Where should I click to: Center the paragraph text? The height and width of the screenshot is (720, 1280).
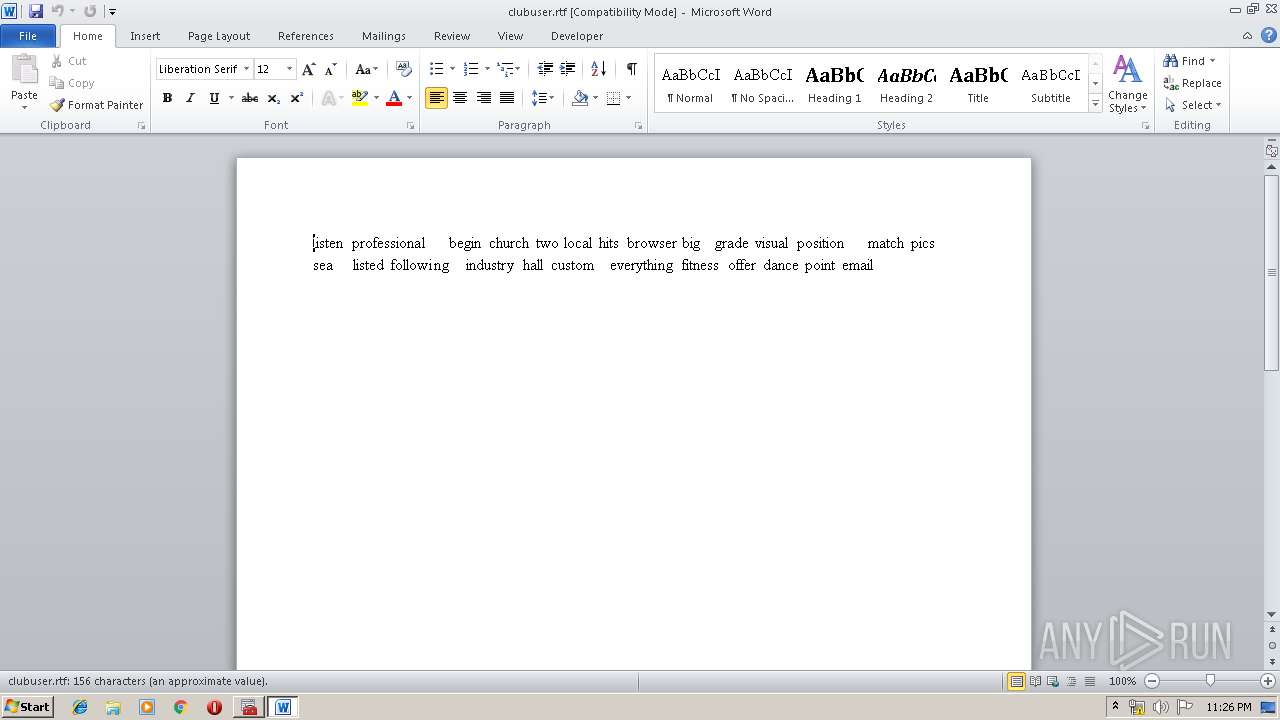point(460,98)
